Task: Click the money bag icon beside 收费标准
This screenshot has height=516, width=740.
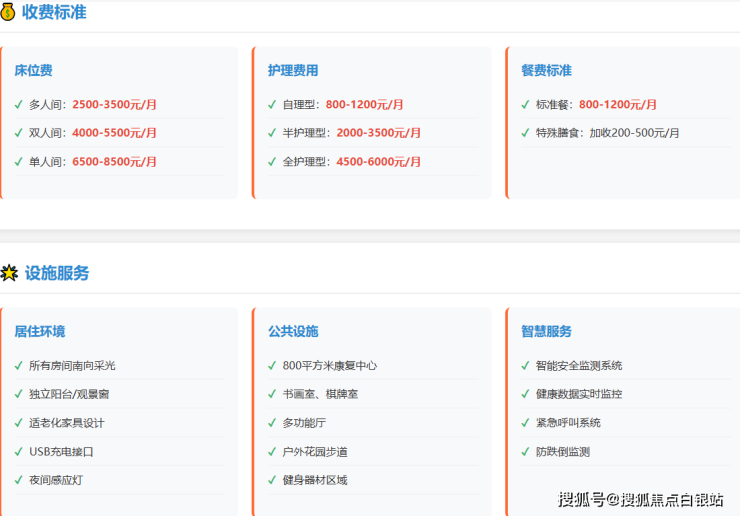Action: [9, 12]
